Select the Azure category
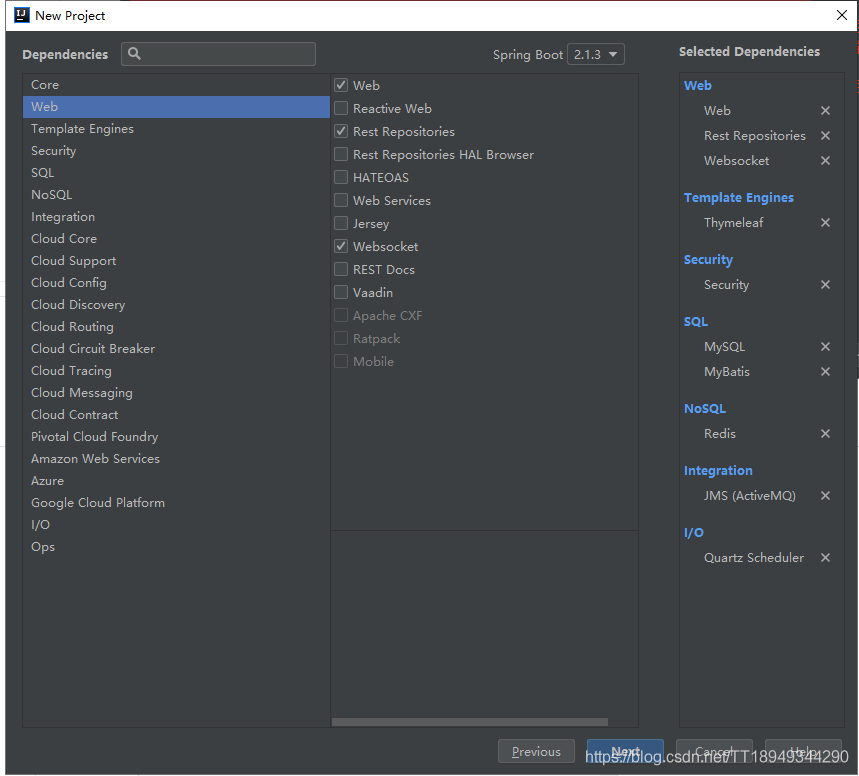 click(176, 481)
